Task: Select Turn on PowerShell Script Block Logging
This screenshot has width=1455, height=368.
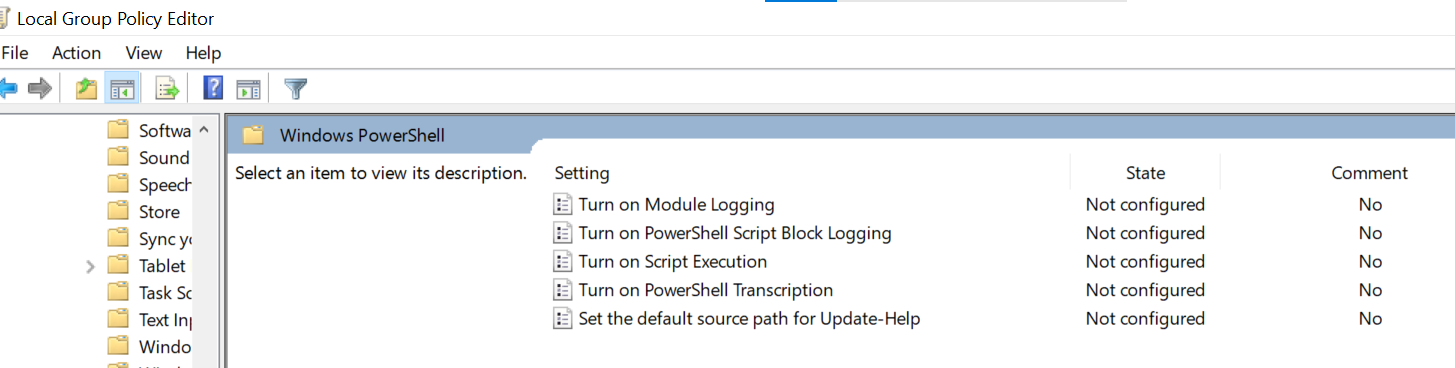Action: coord(735,233)
